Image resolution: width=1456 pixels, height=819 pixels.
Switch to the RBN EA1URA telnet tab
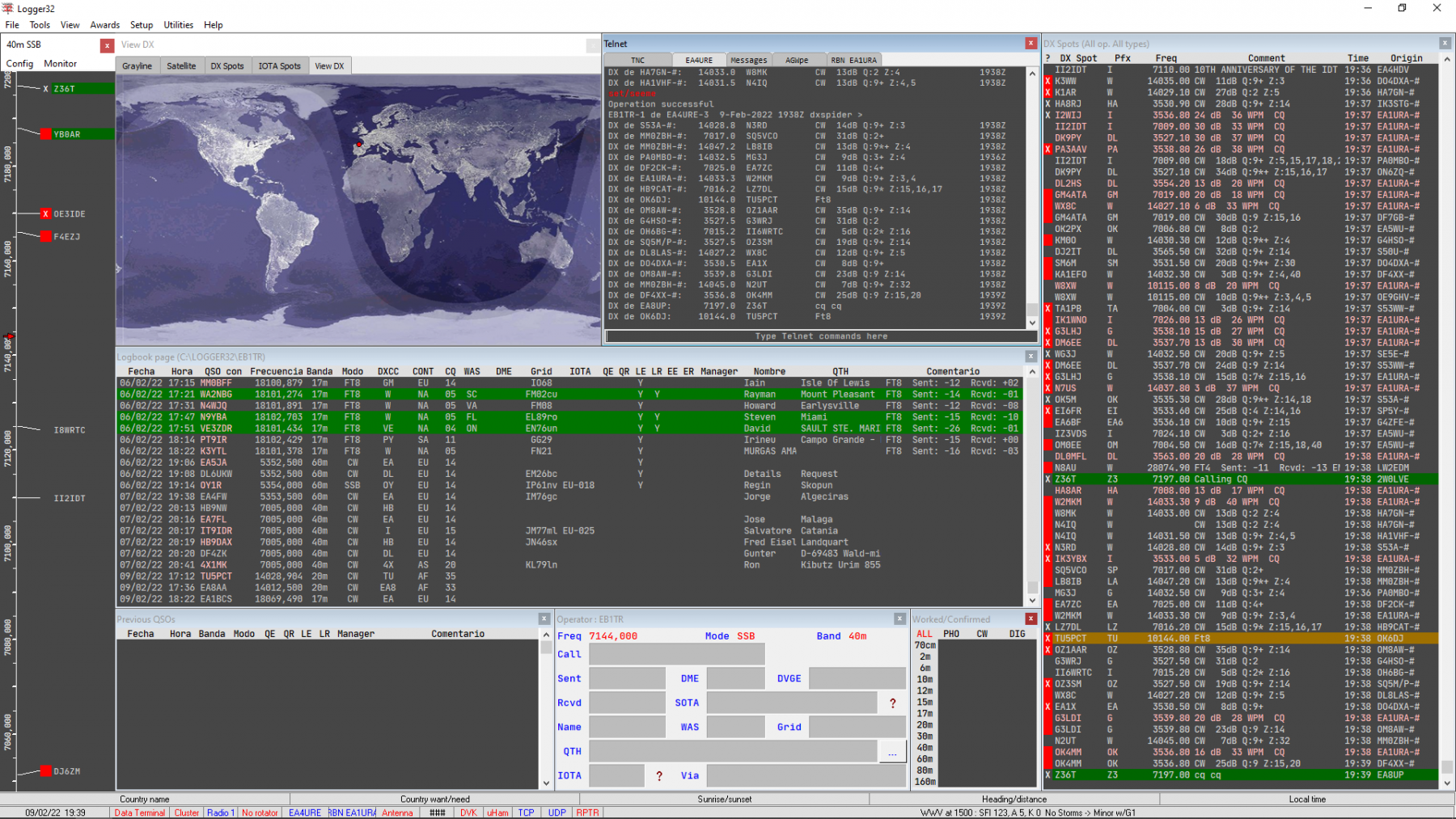coord(853,60)
